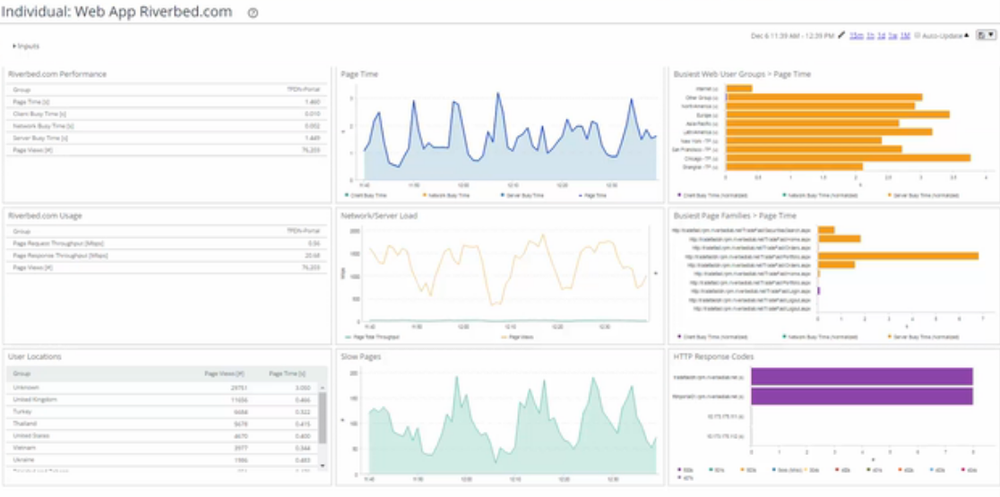Viewport: 1000px width, 497px height.
Task: Toggle Page Time legend entry in Page Time chart
Action: tap(592, 195)
